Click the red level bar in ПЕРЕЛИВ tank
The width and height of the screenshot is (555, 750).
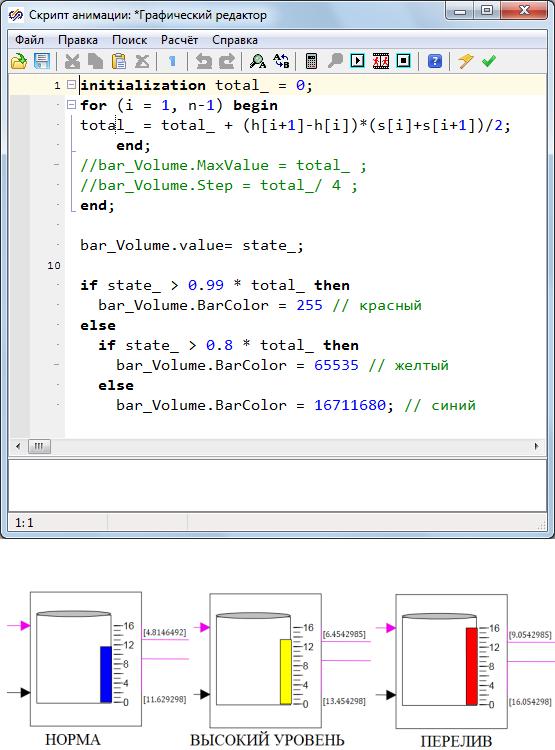(x=471, y=666)
